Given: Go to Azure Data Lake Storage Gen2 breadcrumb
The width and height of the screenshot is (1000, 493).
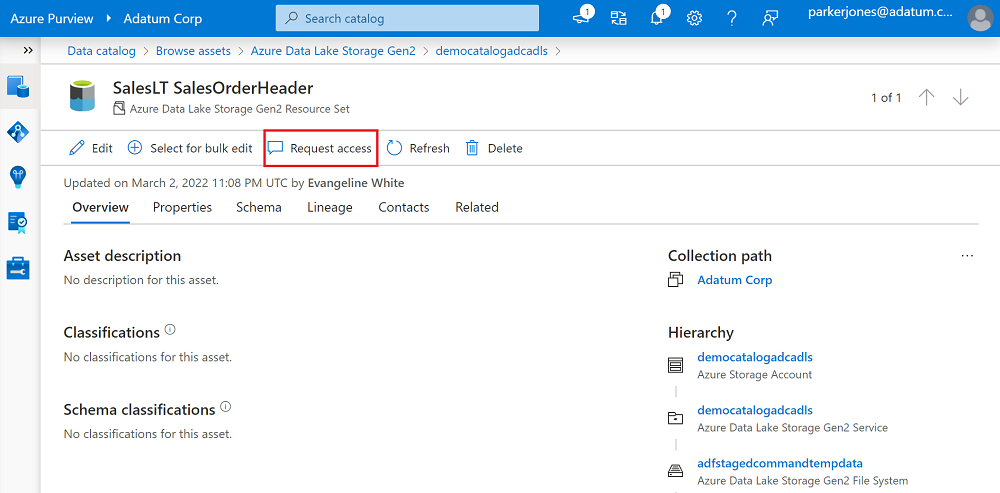Looking at the screenshot, I should 333,51.
